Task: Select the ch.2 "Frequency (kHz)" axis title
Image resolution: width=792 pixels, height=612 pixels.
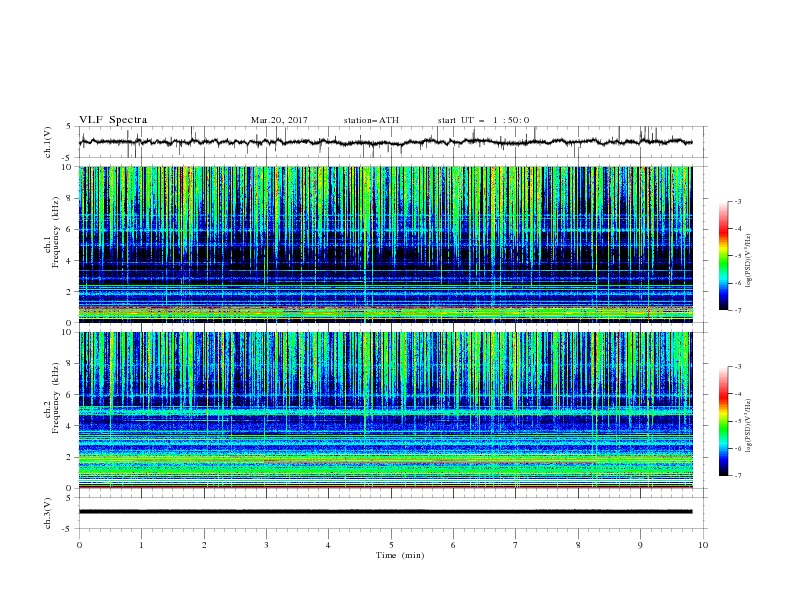Action: click(56, 398)
